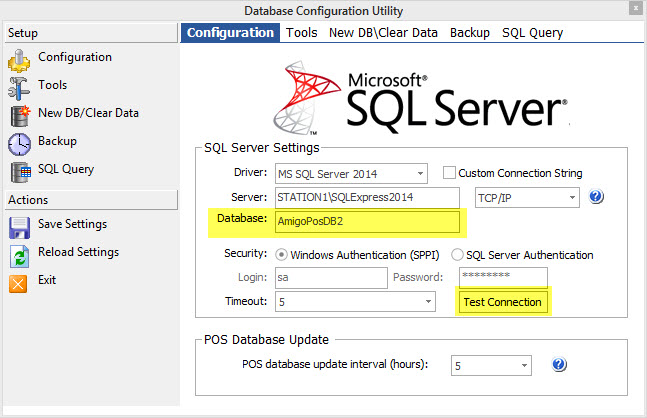Close the Database Configuration Utility window
Image resolution: width=647 pixels, height=418 pixels.
click(x=635, y=8)
